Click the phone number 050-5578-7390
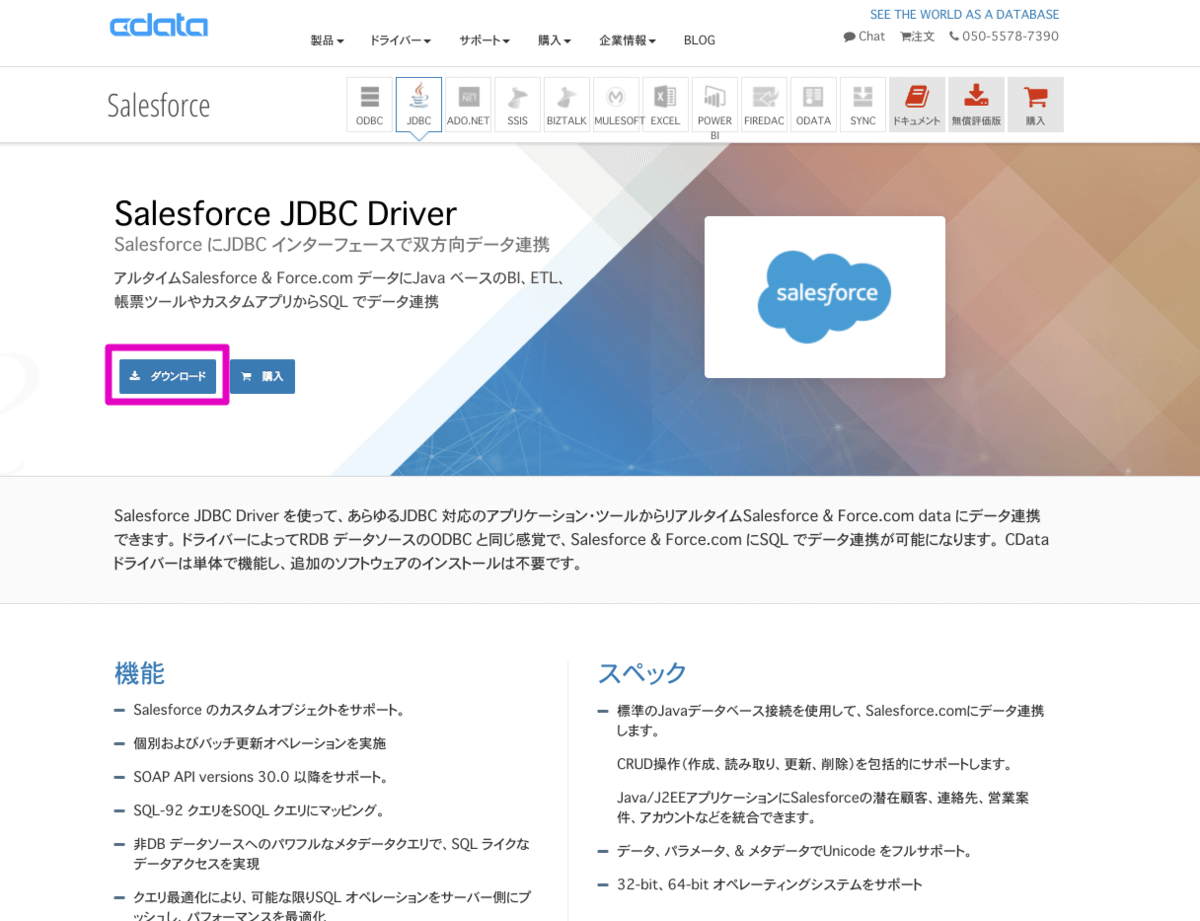The width and height of the screenshot is (1200, 921). tap(1004, 36)
